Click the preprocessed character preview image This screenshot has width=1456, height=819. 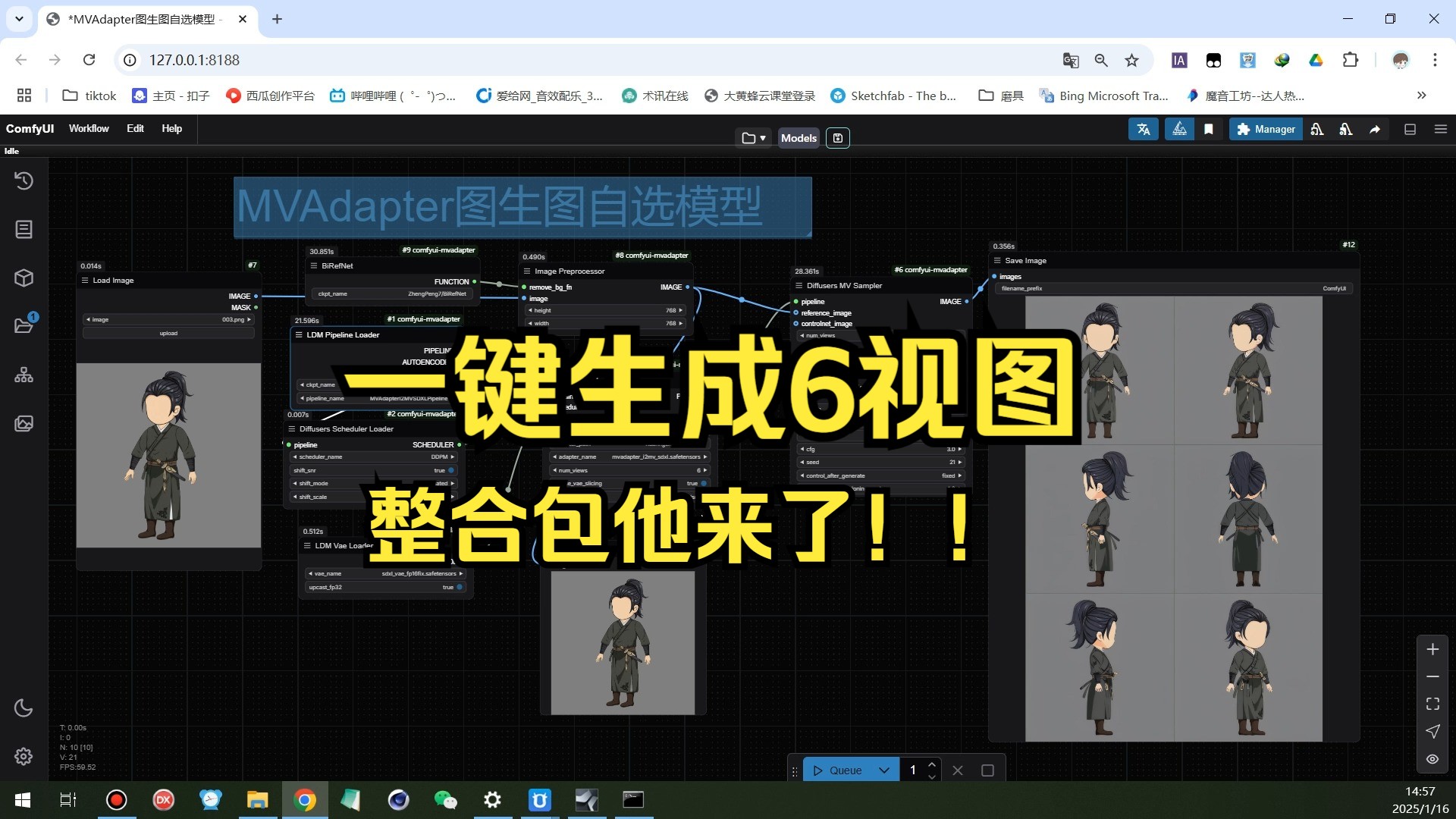623,642
